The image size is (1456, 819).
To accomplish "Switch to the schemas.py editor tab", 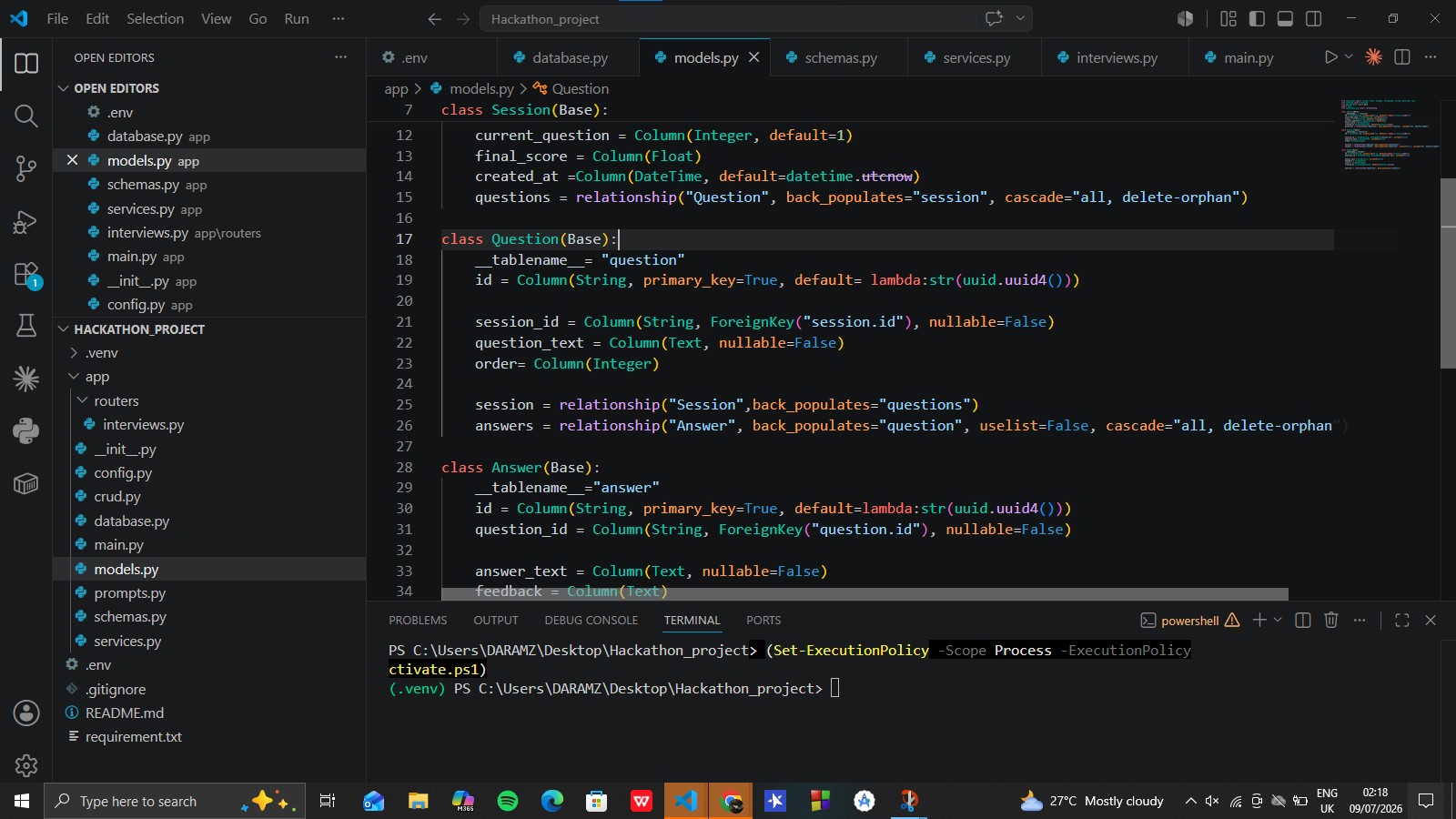I will [x=839, y=57].
